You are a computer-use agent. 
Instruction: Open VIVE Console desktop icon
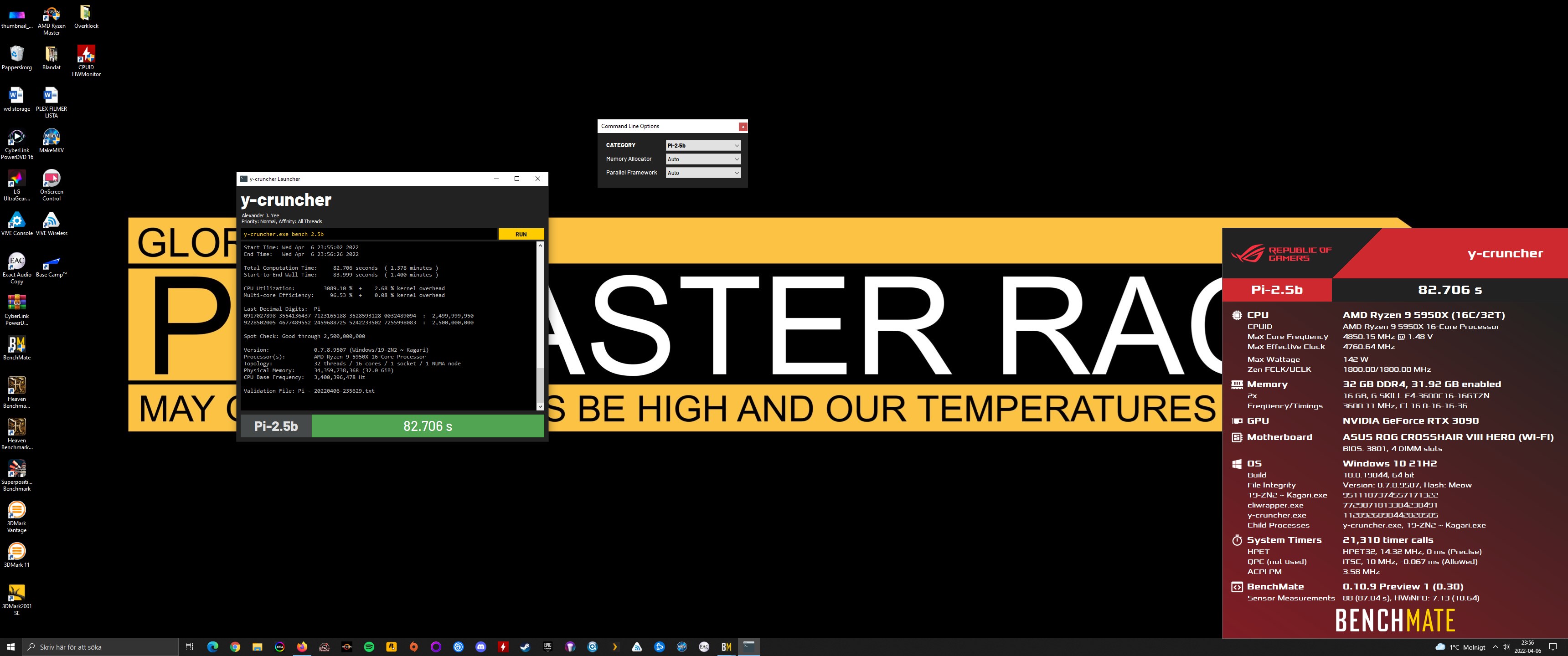point(17,224)
